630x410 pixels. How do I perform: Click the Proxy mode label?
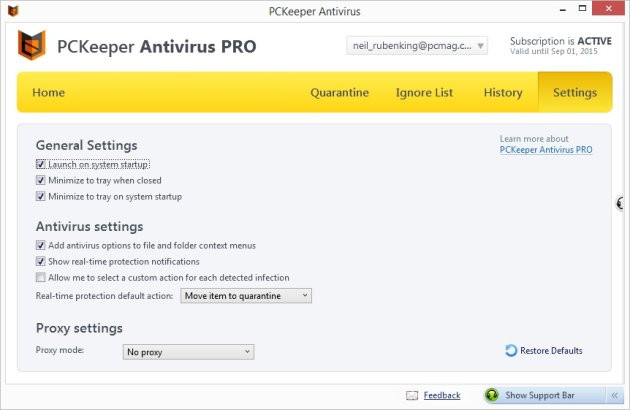pos(60,350)
